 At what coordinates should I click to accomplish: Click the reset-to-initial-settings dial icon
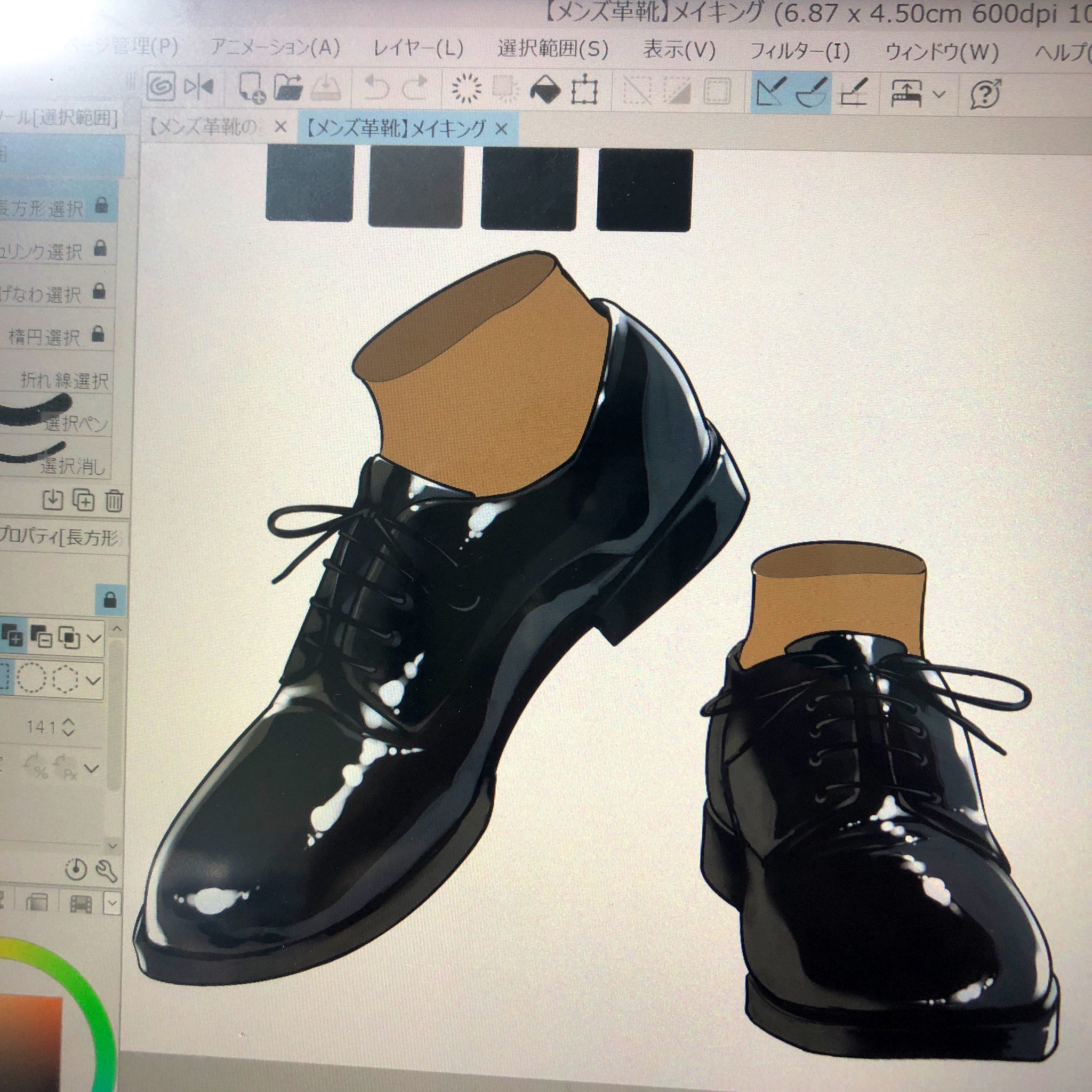click(76, 870)
